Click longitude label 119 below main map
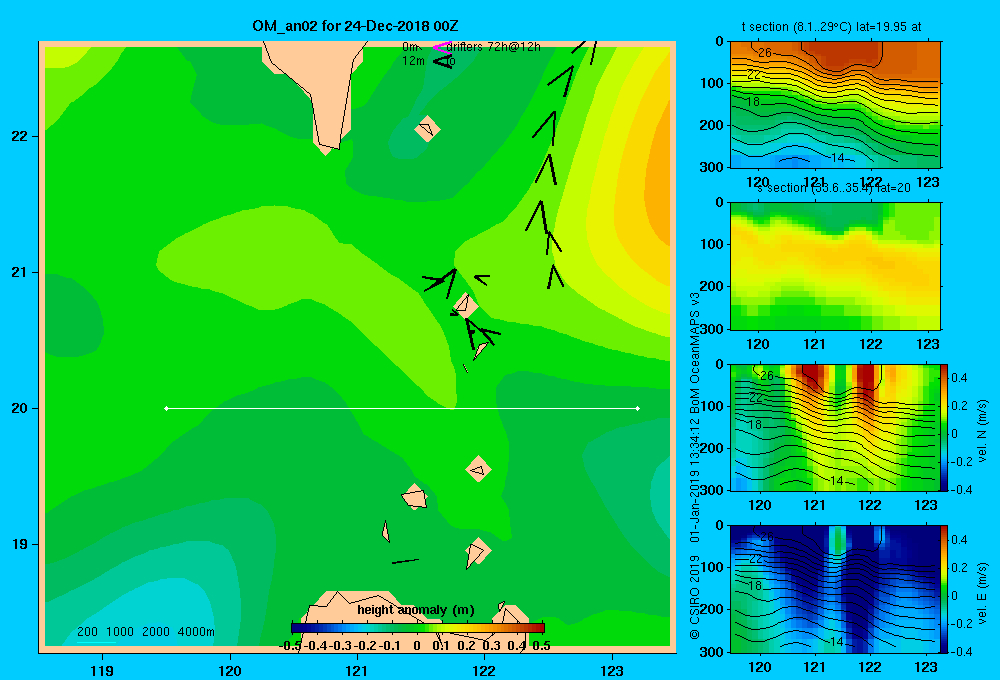The width and height of the screenshot is (1000, 680). (x=102, y=670)
